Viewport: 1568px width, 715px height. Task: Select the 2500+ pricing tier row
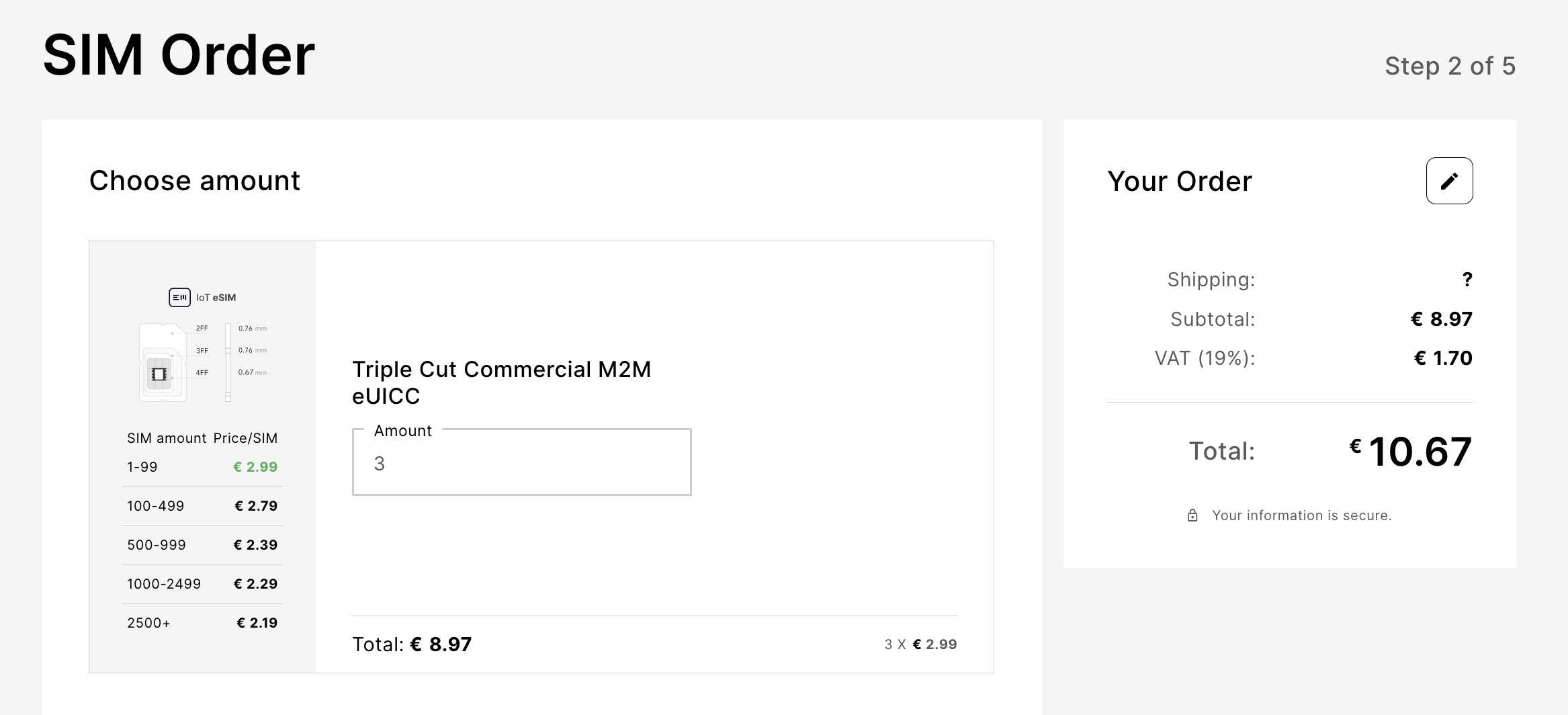(x=202, y=623)
